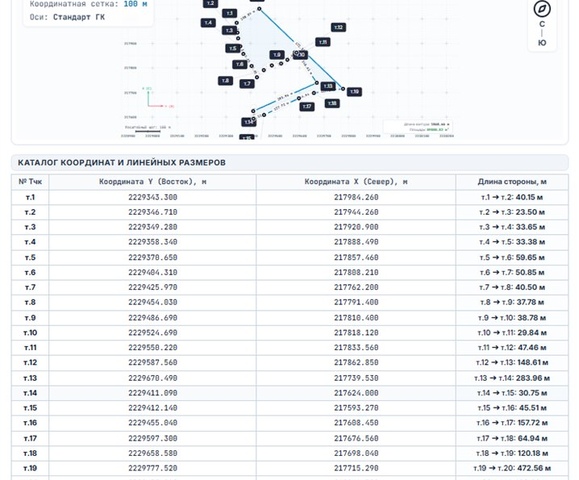
Task: Select the т.3 point label on the plan
Action: 229,30
